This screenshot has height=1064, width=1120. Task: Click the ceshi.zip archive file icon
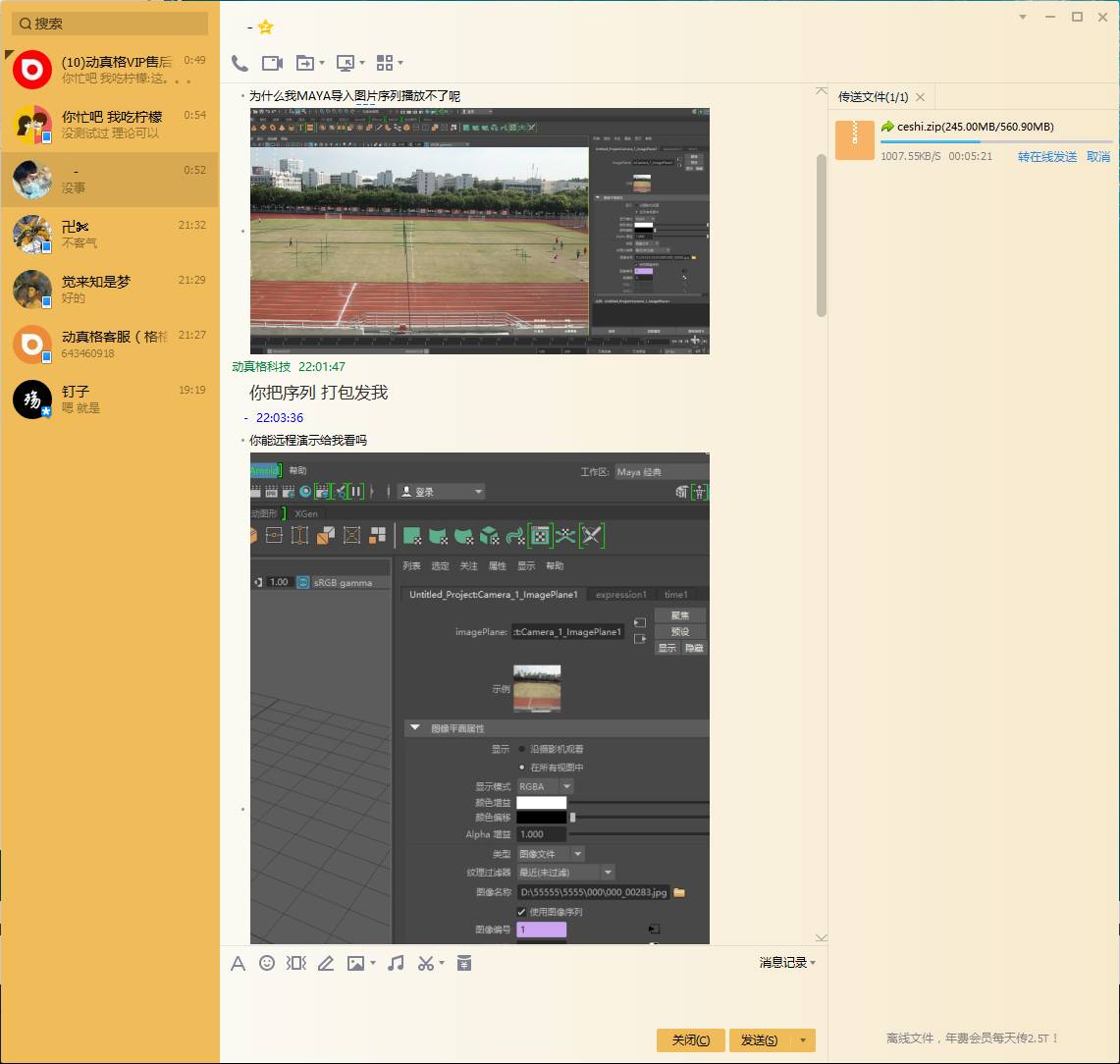click(x=854, y=140)
